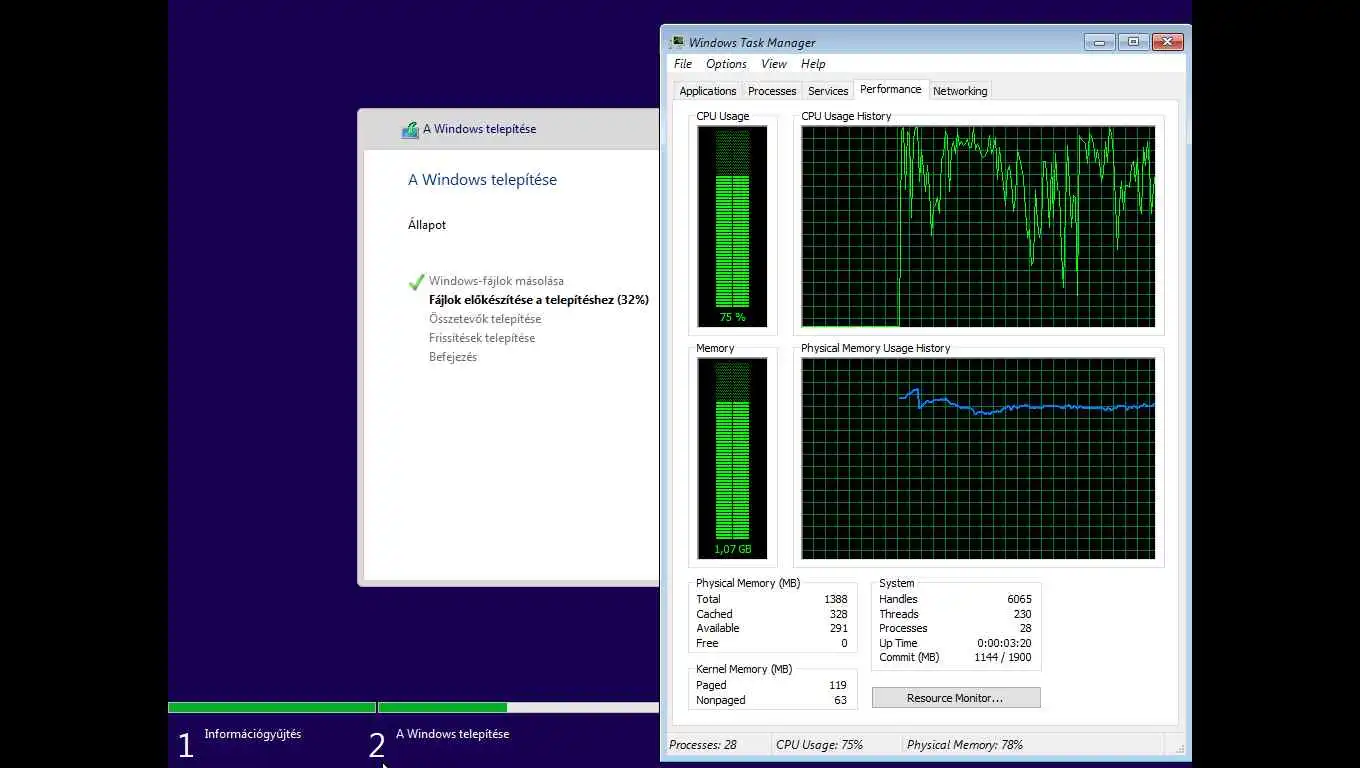Click status bar entry Physical Memory: 78%

[965, 745]
